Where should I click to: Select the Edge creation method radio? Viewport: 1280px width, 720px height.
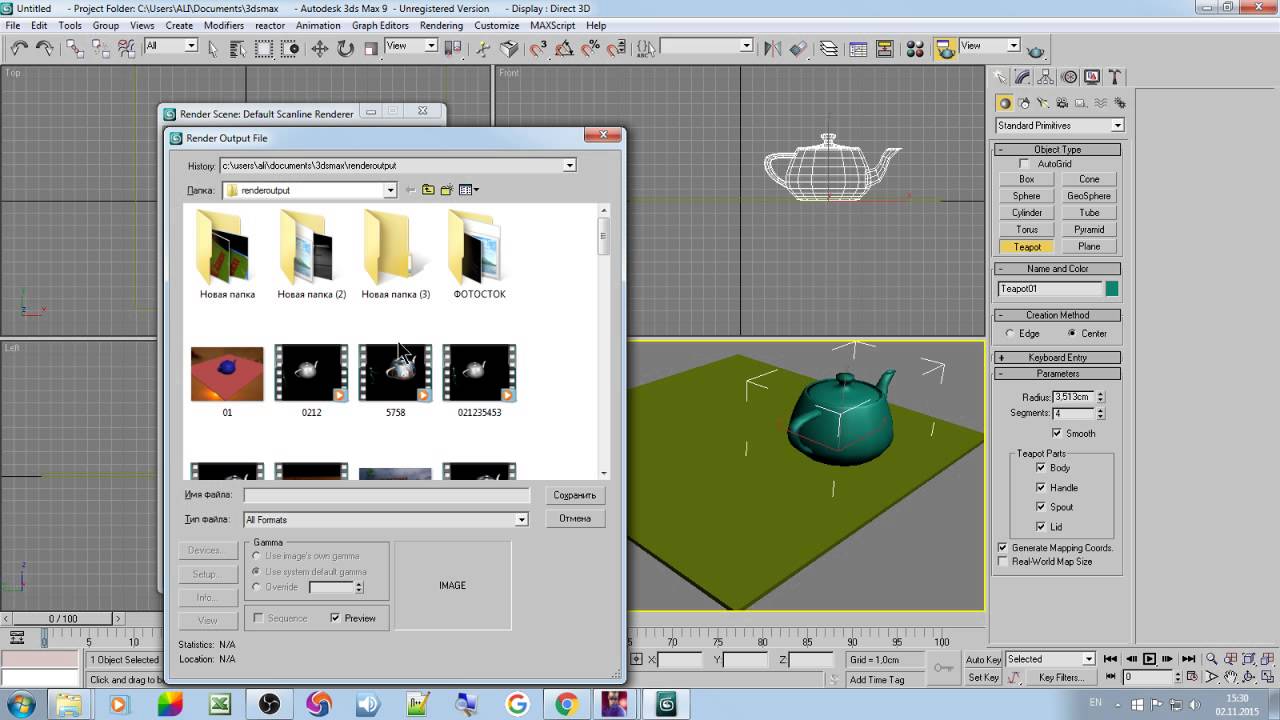1010,333
